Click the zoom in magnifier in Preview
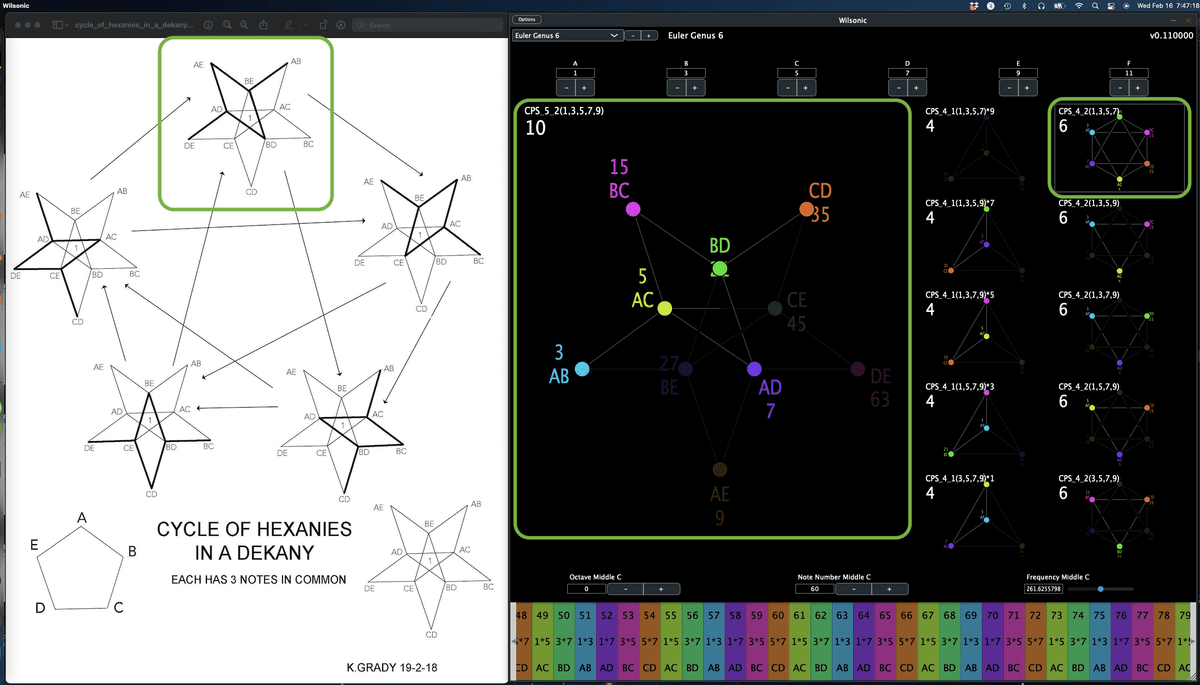 (245, 24)
